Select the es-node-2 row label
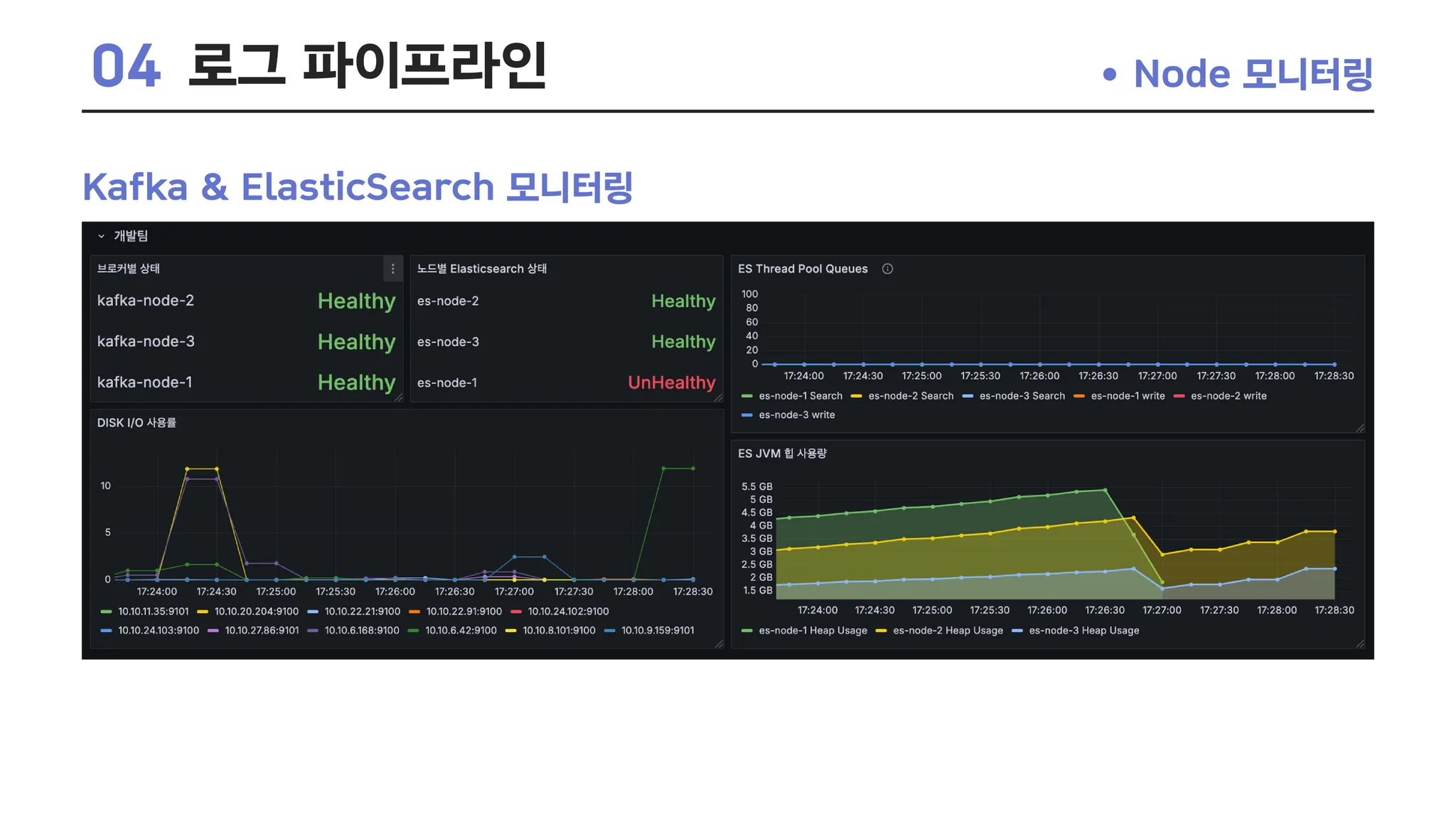 coord(448,301)
